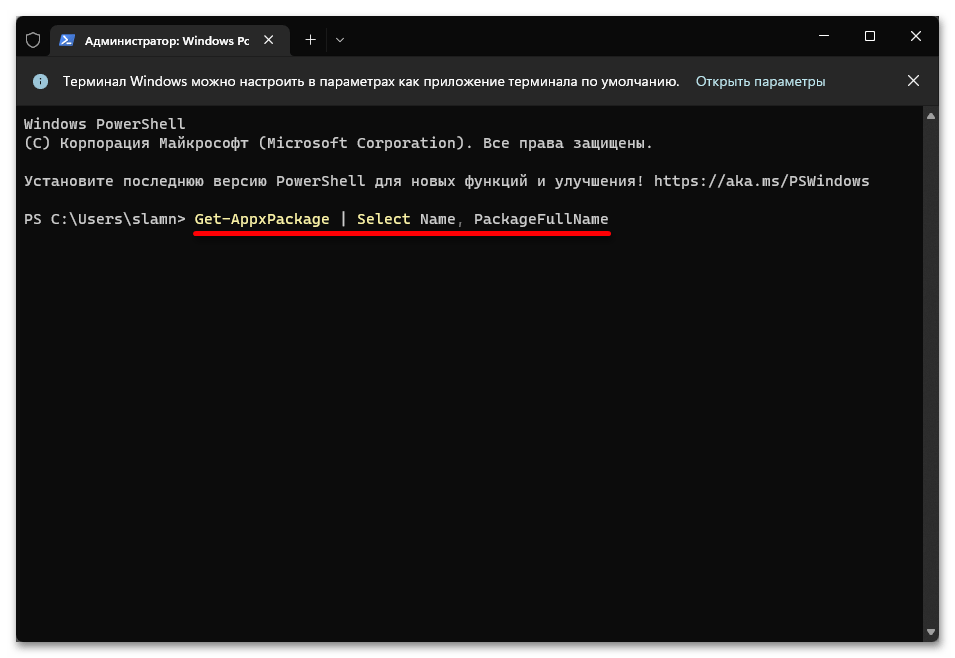Click the info icon in notification bar

click(40, 81)
